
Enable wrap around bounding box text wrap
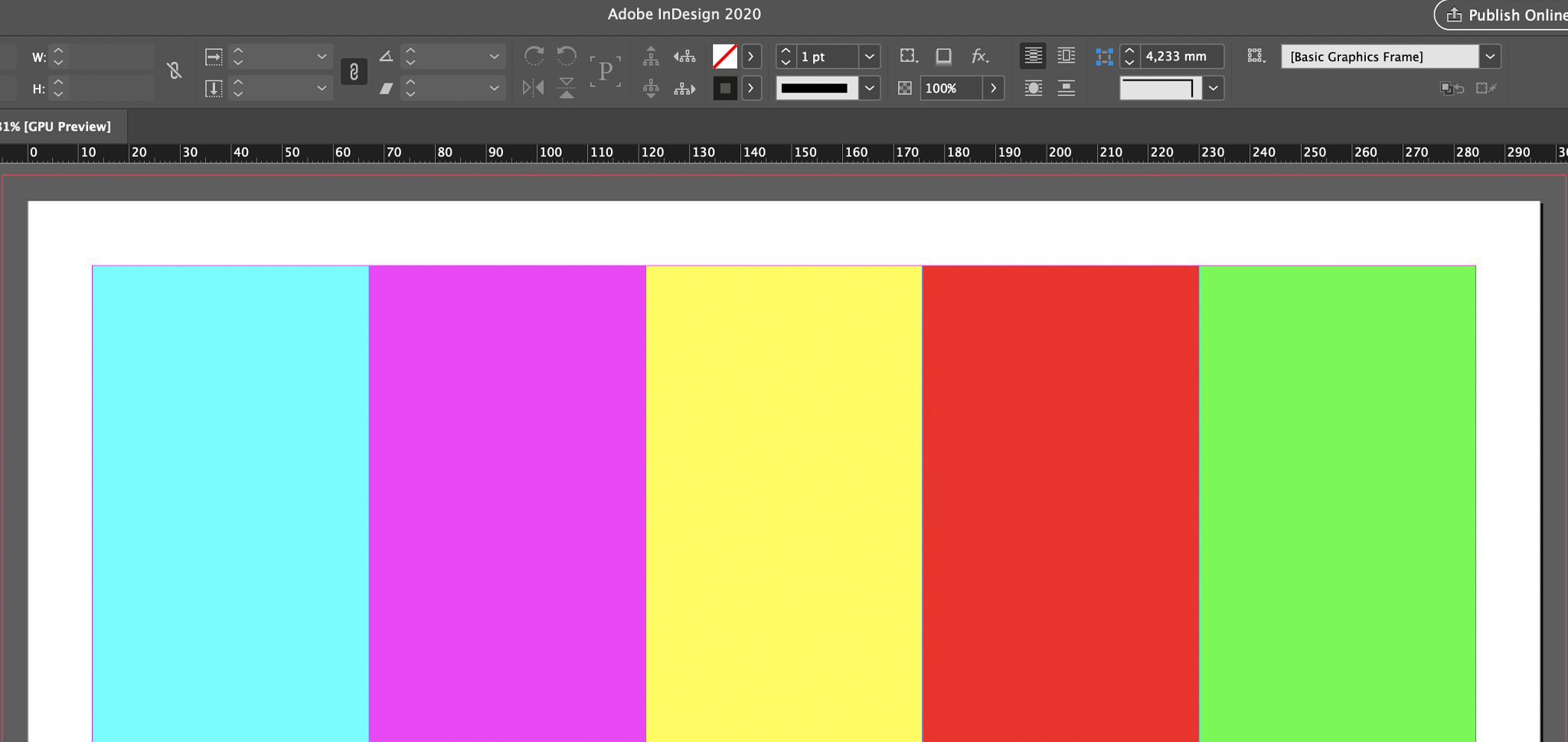pos(1067,56)
